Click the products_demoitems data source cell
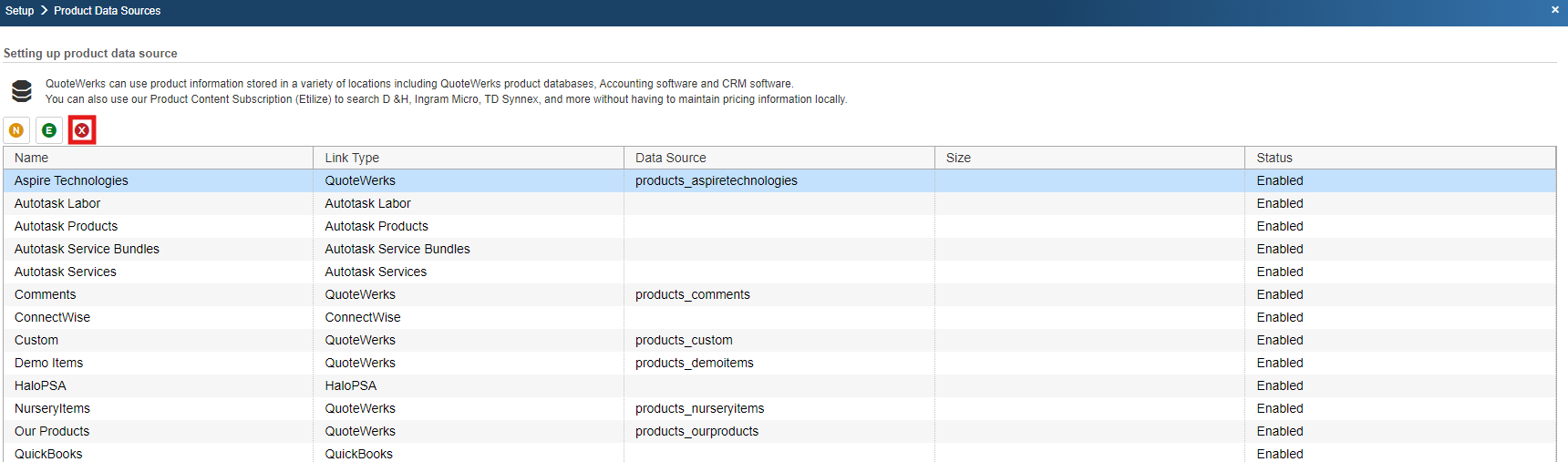 tap(694, 363)
